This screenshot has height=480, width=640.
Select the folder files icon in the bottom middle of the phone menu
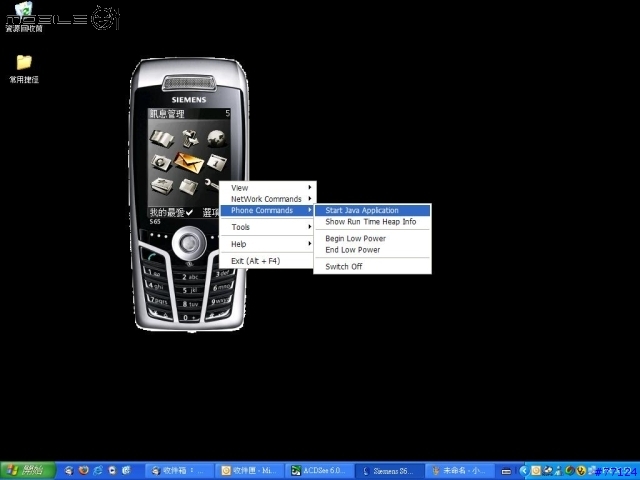(x=189, y=187)
